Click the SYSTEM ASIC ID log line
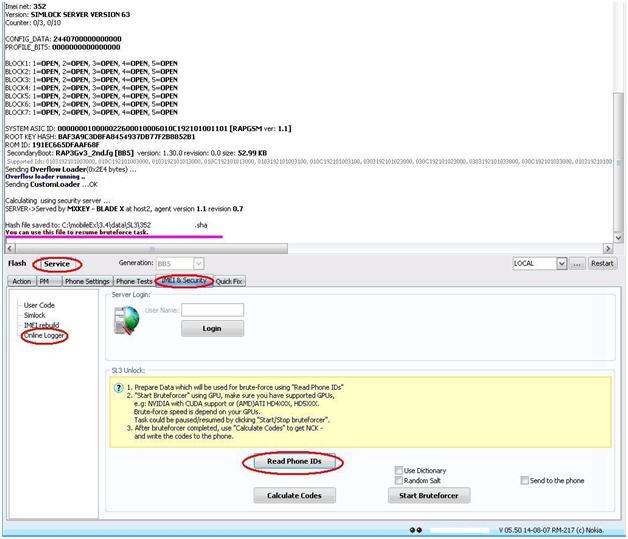This screenshot has width=628, height=539. coord(148,129)
